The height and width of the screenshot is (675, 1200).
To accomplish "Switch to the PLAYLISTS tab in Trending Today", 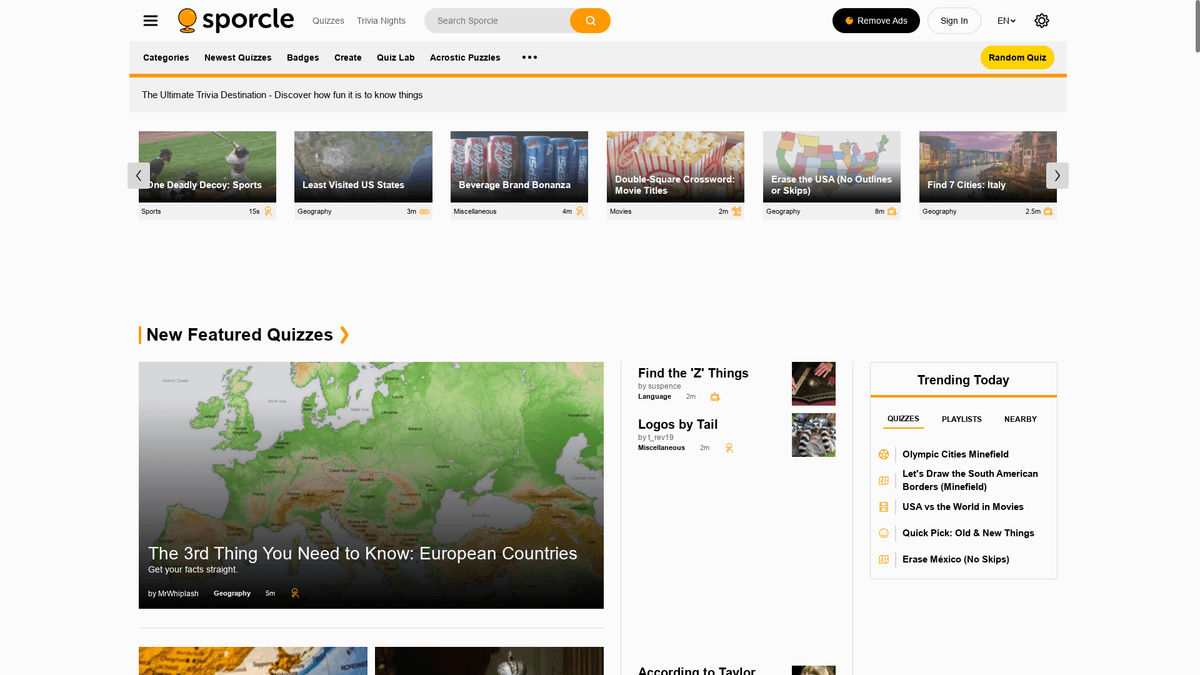I will point(961,419).
